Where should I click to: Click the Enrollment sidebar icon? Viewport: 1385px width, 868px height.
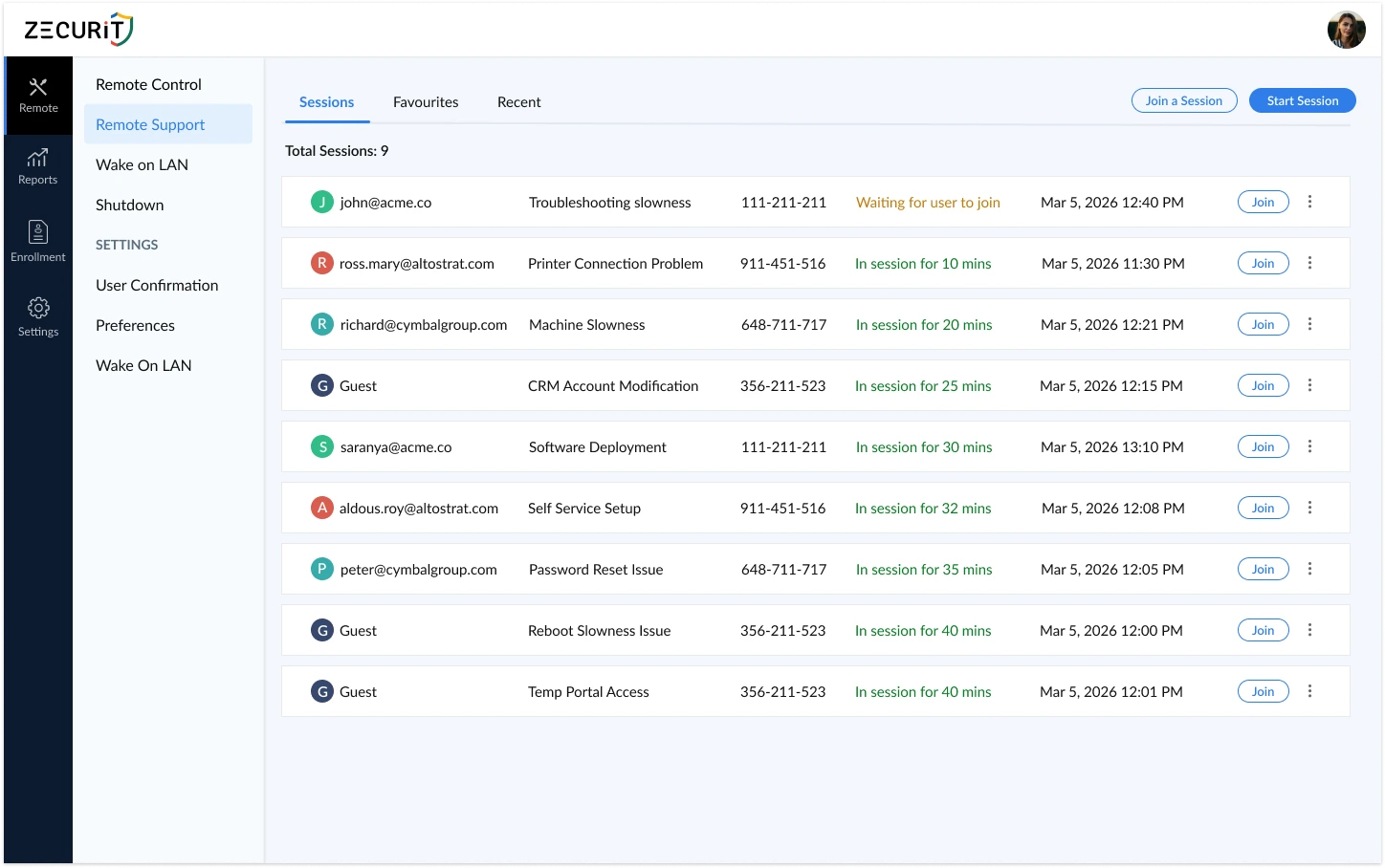pos(38,239)
